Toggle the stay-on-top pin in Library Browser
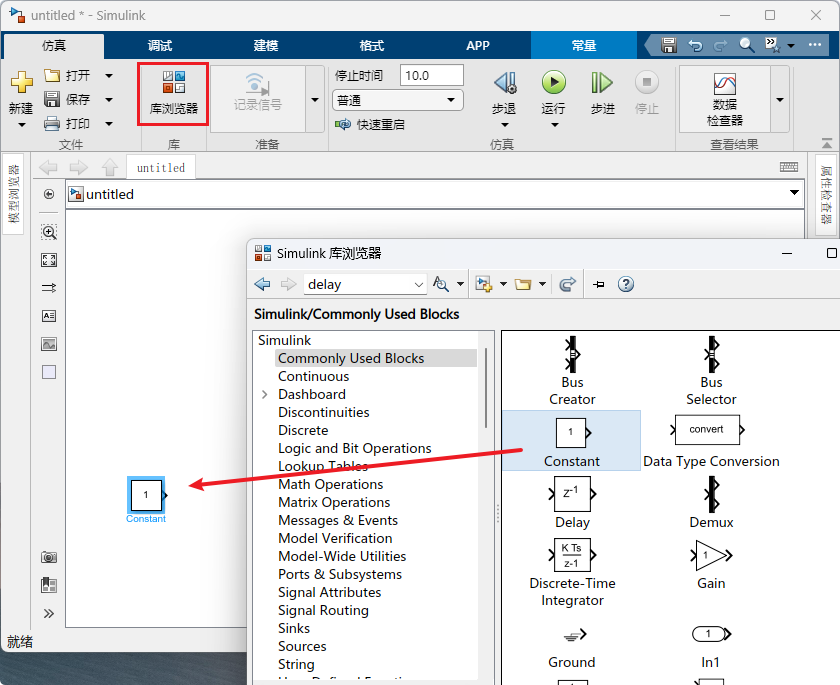The width and height of the screenshot is (840, 685). [x=599, y=284]
